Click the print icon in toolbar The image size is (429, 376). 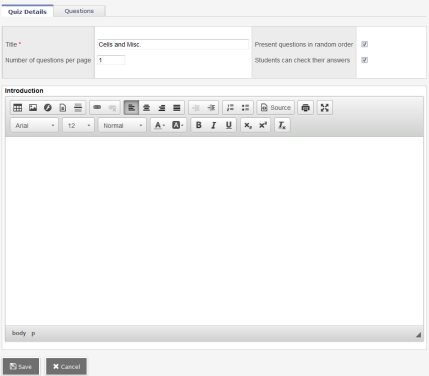[305, 108]
